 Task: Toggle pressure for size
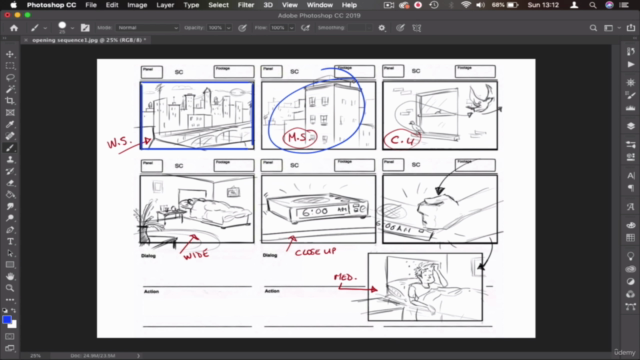click(x=400, y=28)
